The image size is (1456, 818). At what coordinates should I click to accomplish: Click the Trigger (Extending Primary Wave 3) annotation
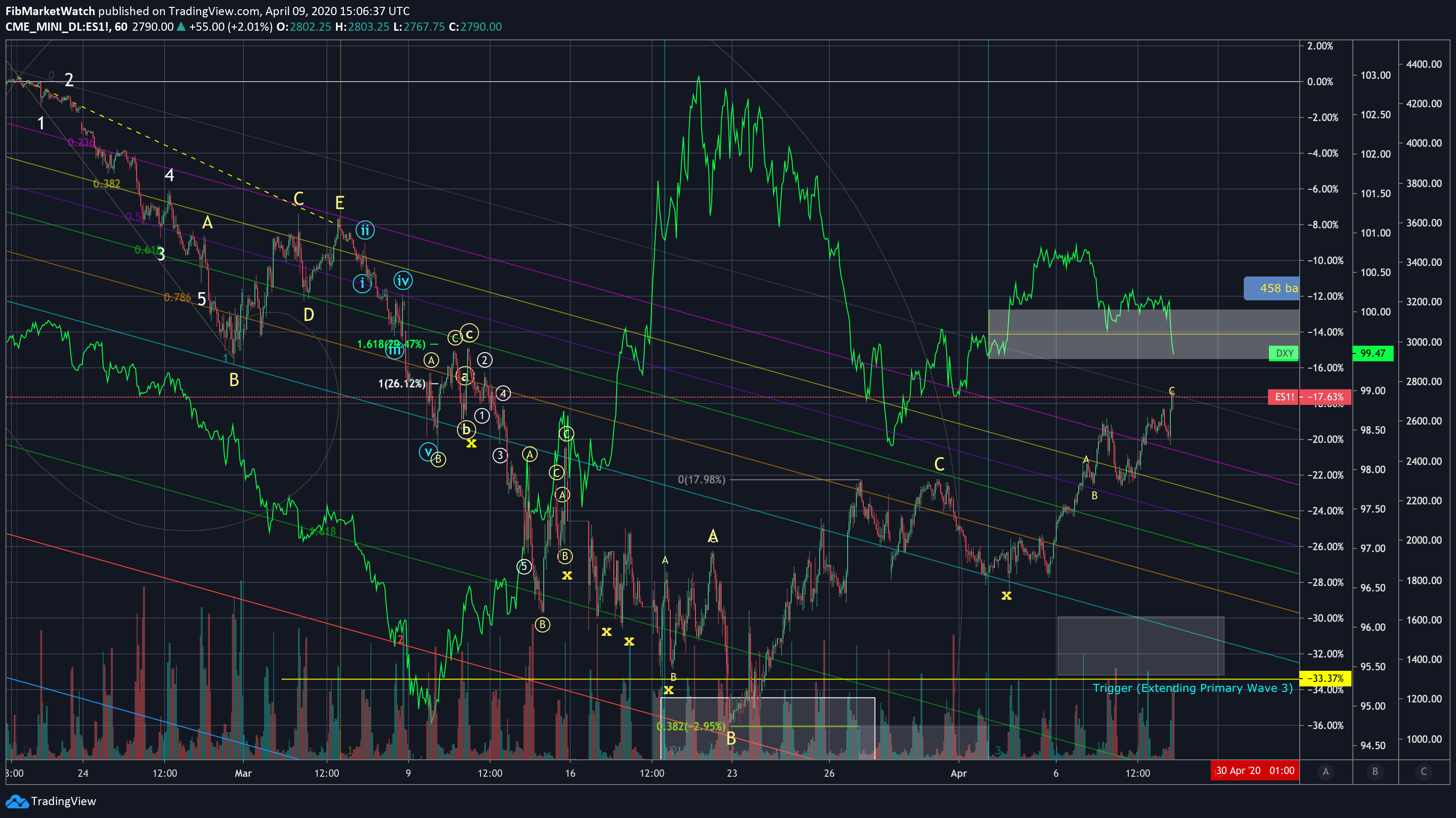point(1192,688)
